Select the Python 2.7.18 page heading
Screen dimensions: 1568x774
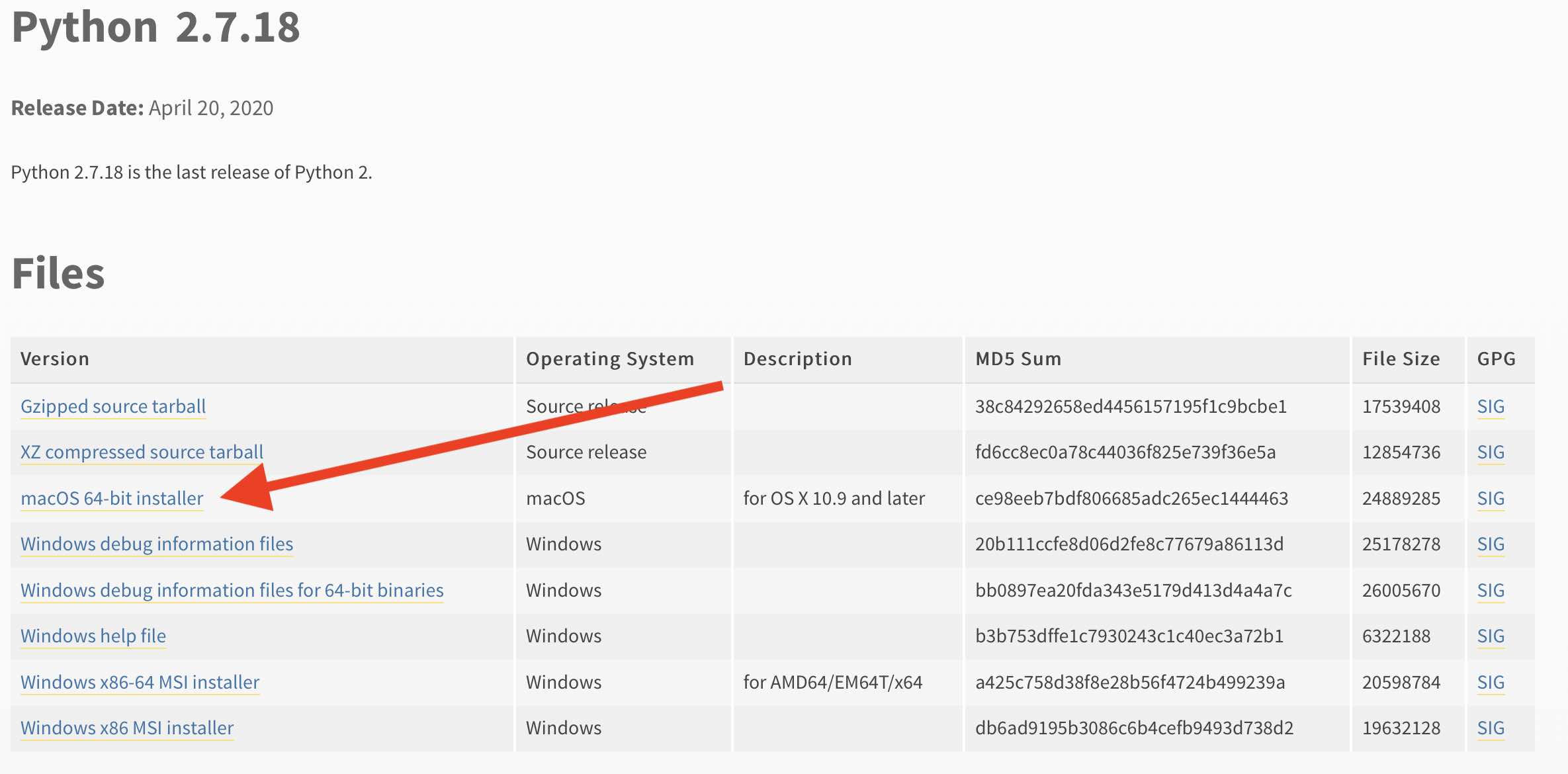[155, 28]
